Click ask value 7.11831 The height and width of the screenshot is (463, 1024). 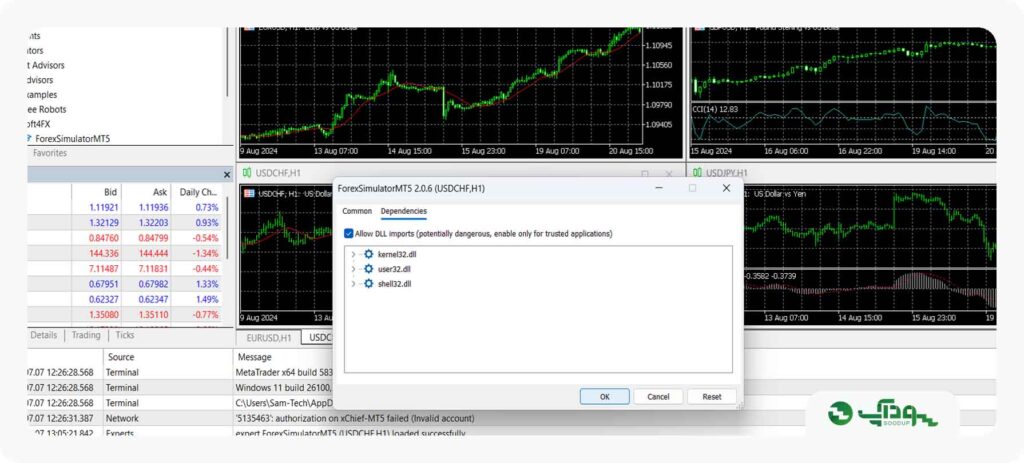[x=152, y=268]
